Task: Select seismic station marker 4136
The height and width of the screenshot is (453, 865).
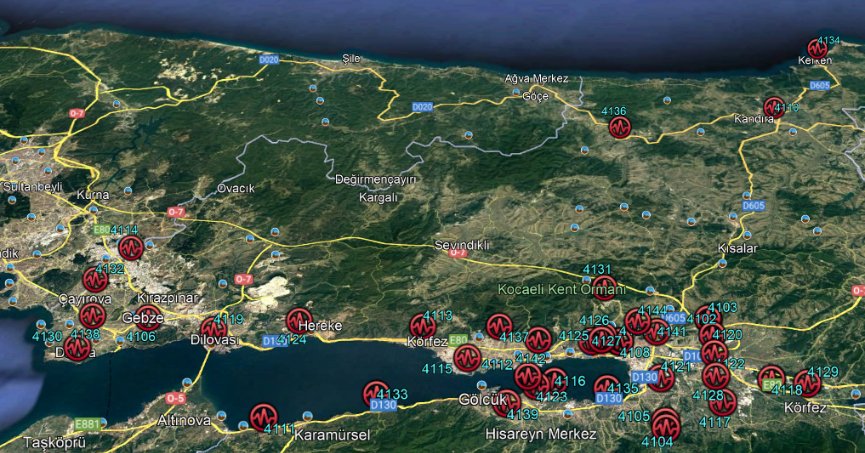Action: click(x=620, y=127)
